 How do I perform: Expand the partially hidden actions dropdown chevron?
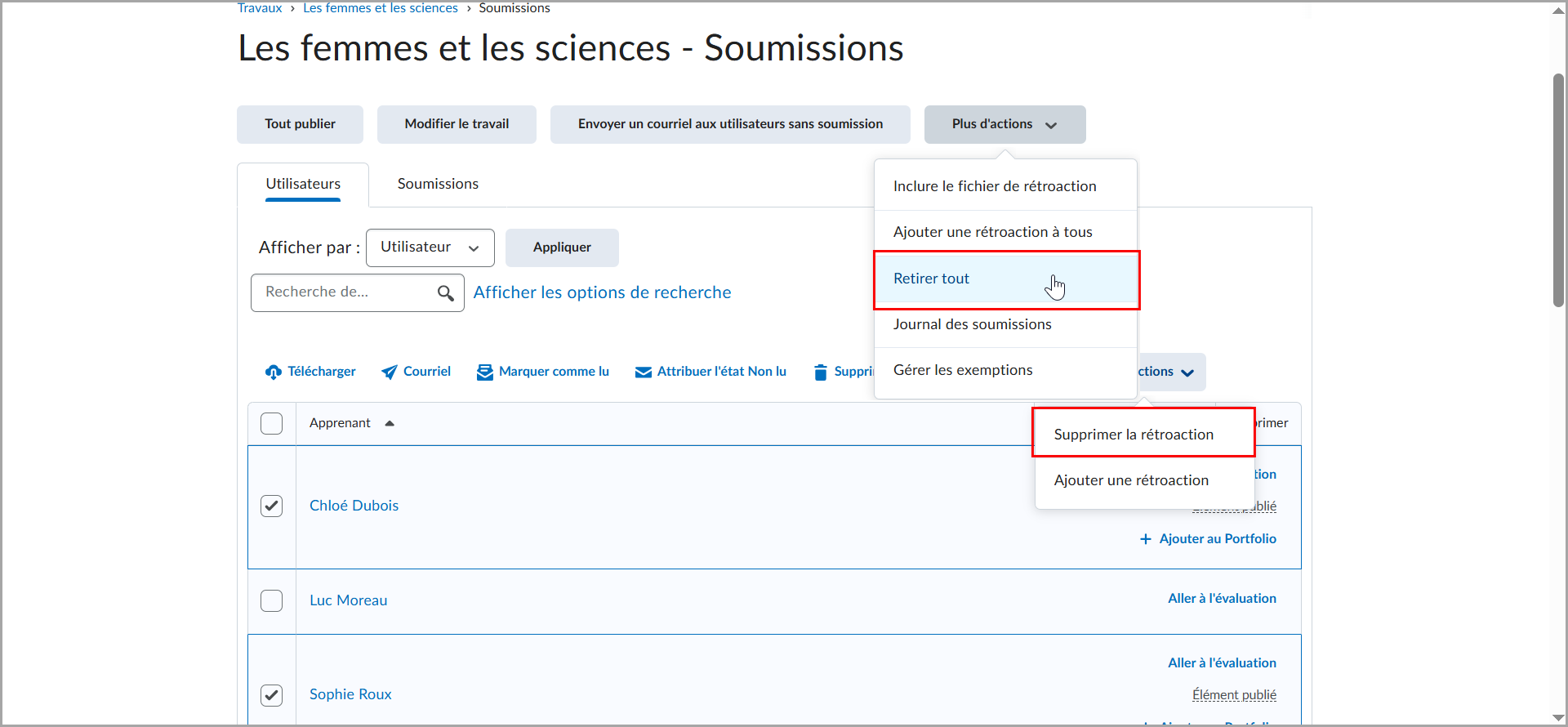(1187, 372)
